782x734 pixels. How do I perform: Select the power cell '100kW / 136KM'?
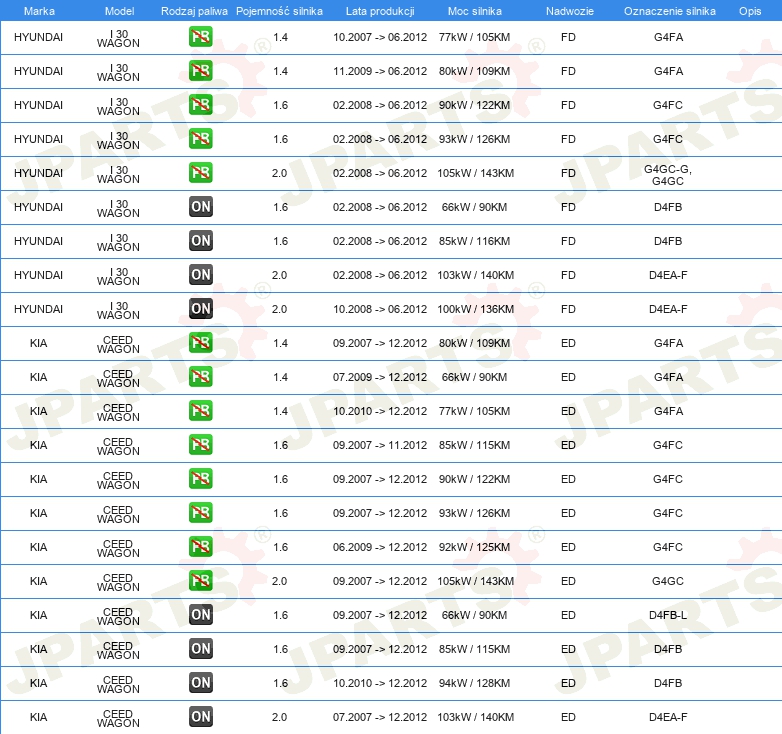click(475, 309)
